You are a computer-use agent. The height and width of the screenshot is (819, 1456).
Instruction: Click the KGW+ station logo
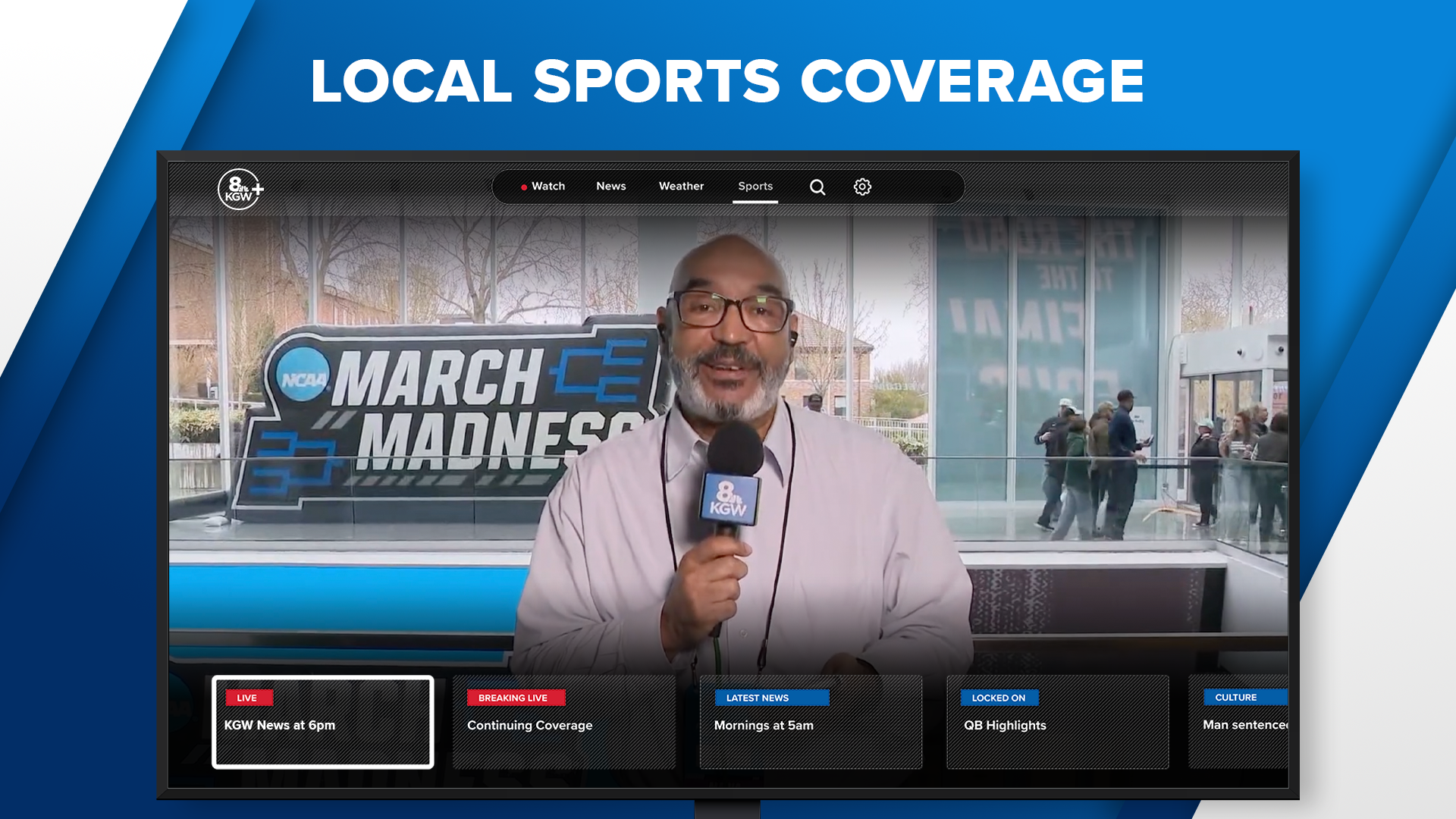[x=239, y=188]
